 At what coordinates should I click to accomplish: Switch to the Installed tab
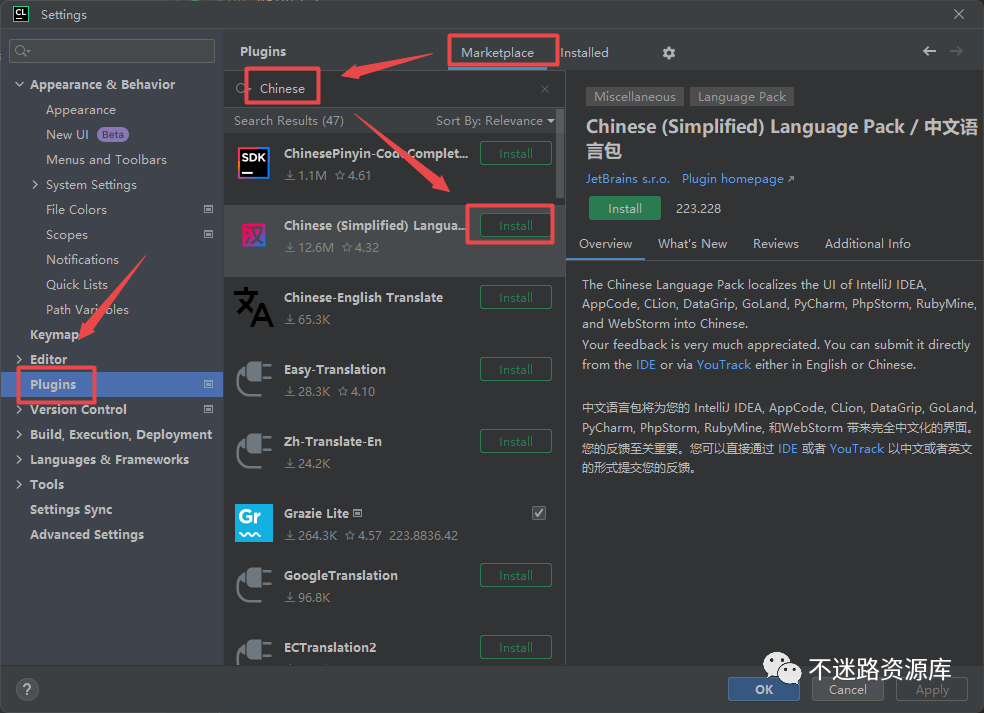point(584,53)
